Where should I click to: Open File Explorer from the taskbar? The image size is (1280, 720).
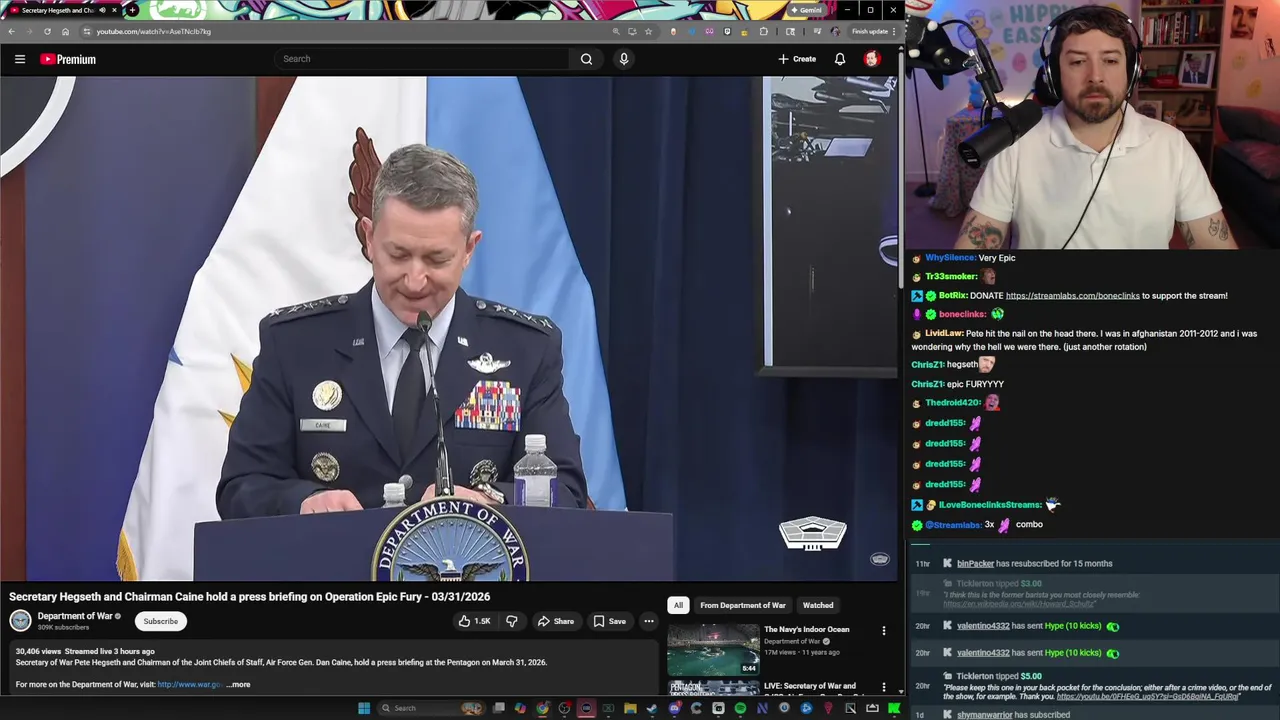pyautogui.click(x=630, y=708)
